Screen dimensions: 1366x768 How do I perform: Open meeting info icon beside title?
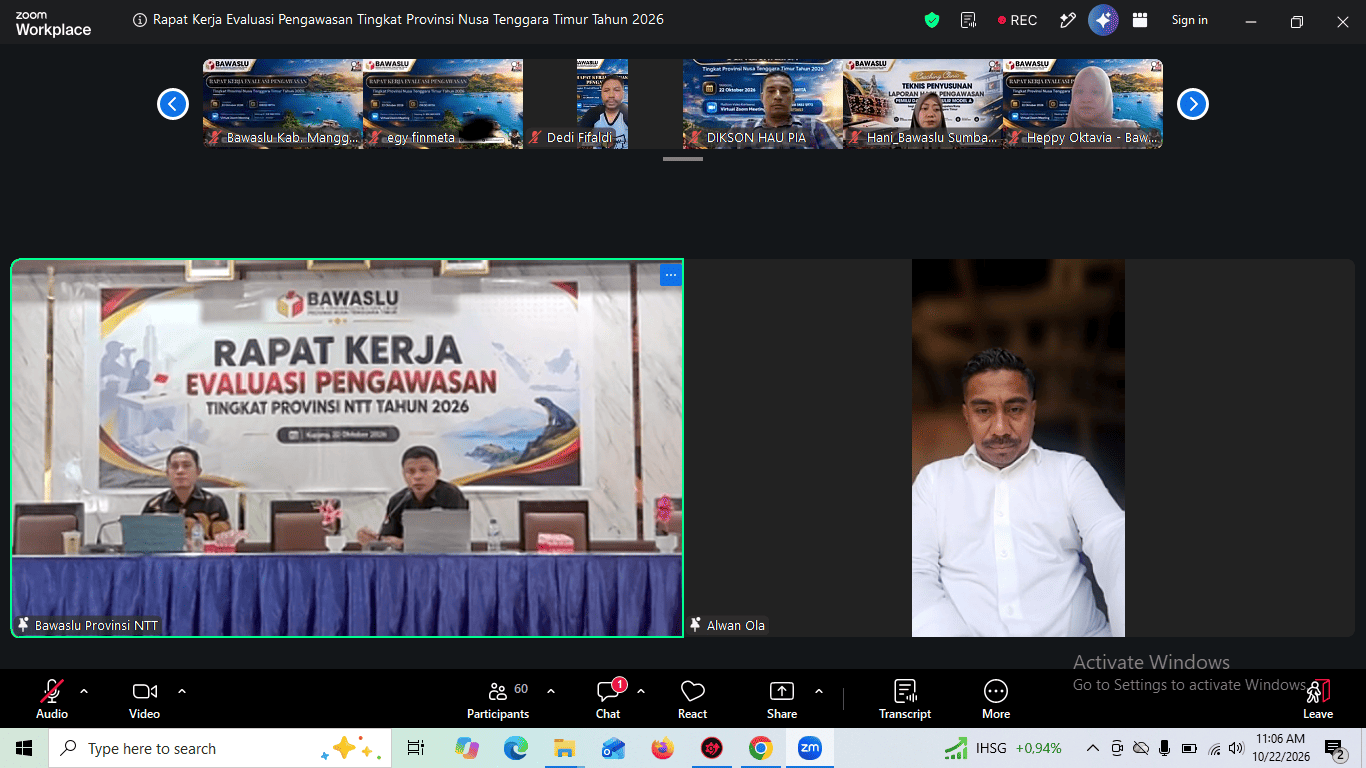coord(140,20)
